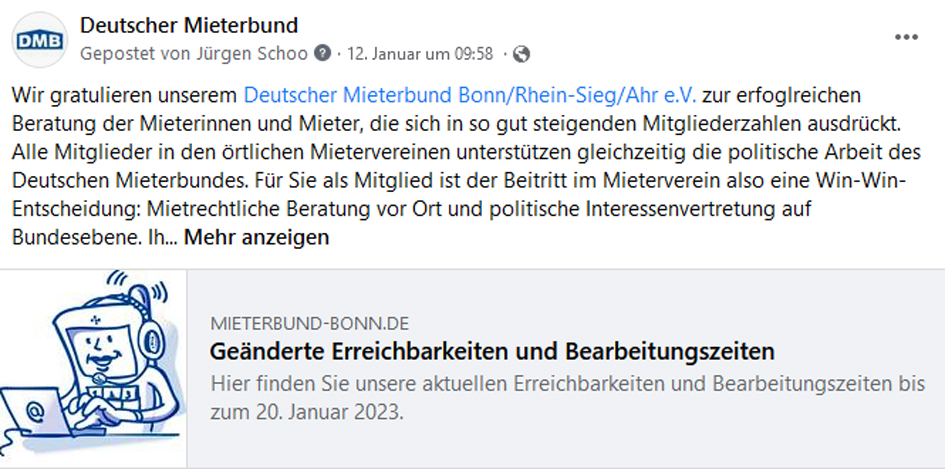Click the MIETERBUND-BONN.DE domain label
This screenshot has height=469, width=945.
tap(310, 323)
